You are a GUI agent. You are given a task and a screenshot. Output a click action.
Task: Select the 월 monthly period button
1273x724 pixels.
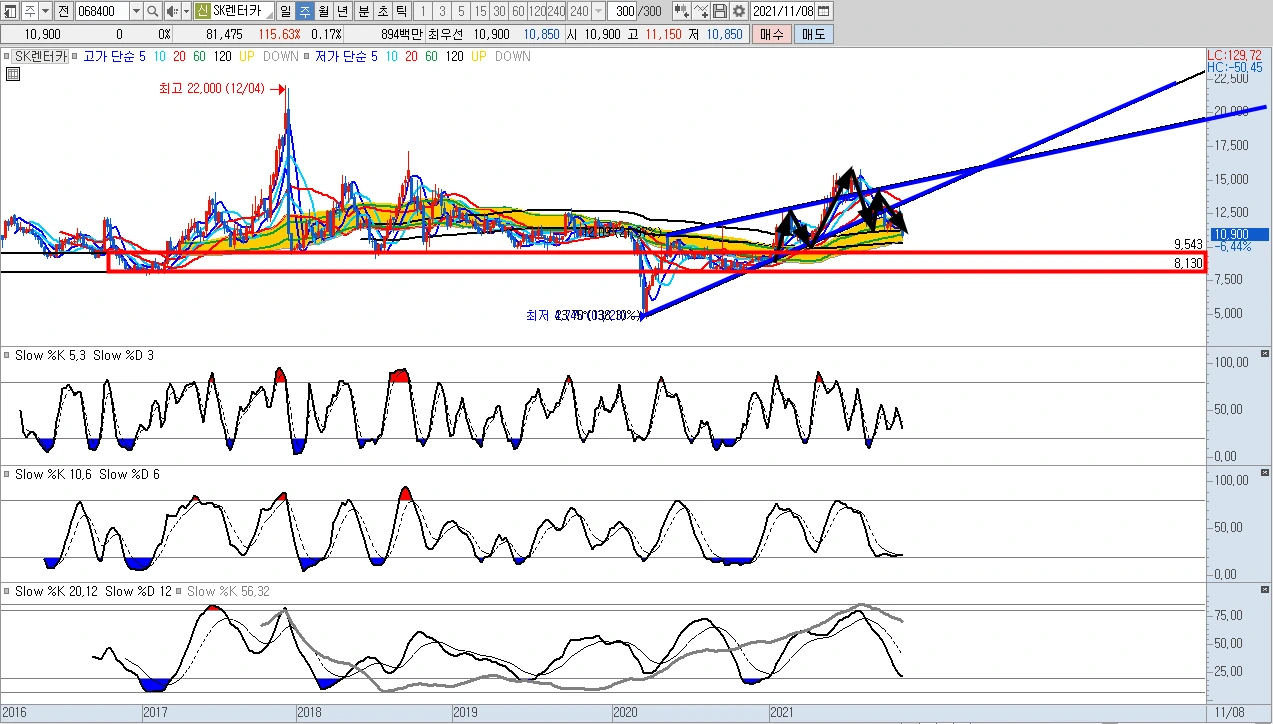[324, 12]
